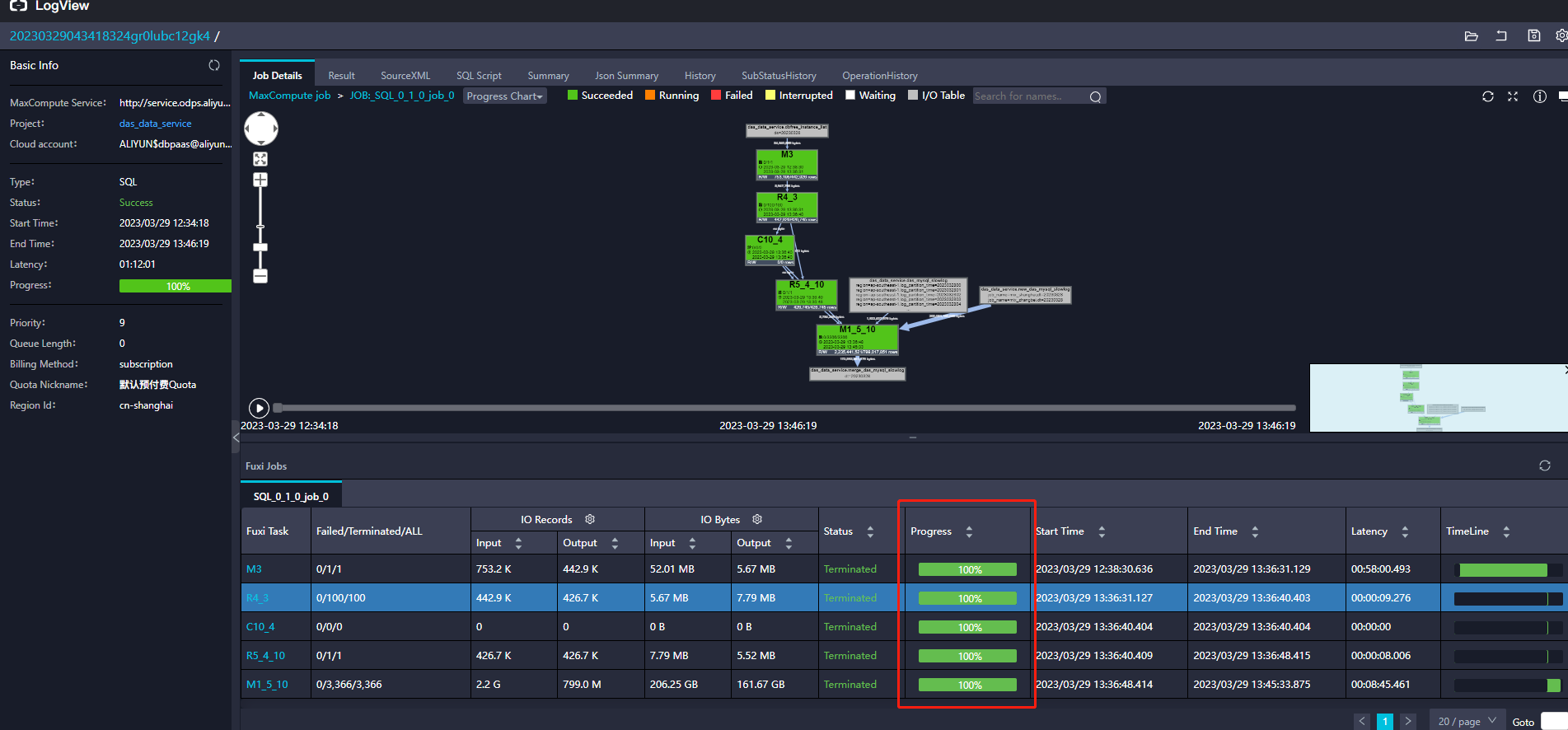Refresh the job graph view
The height and width of the screenshot is (730, 1568).
(x=1488, y=96)
